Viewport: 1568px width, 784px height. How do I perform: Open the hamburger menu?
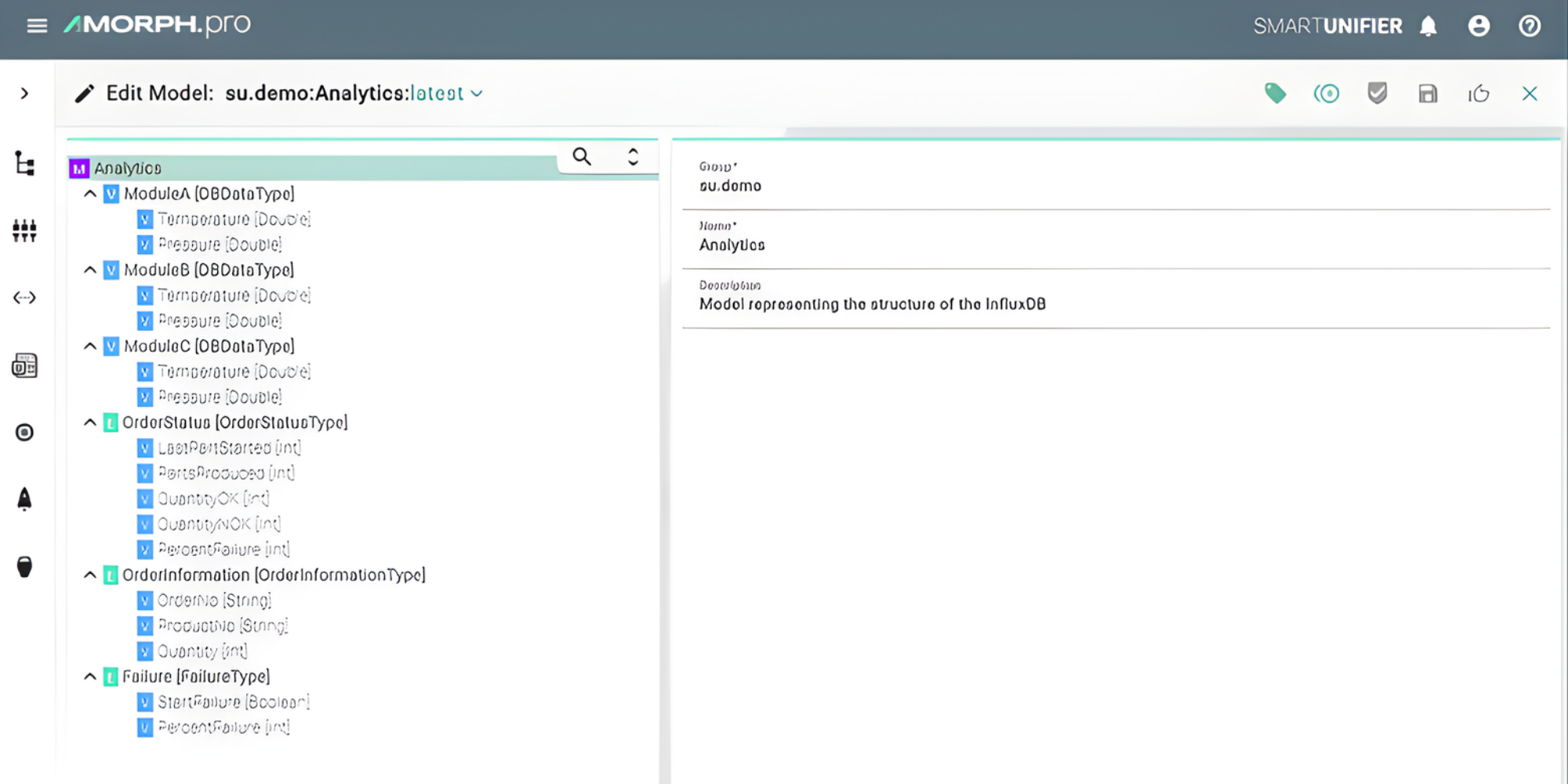(37, 25)
